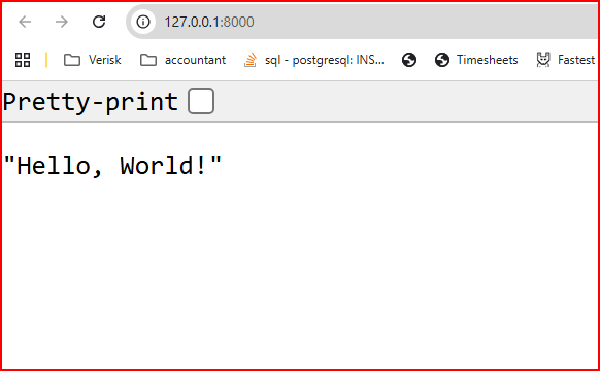Open the accountant bookmarks folder

[183, 60]
